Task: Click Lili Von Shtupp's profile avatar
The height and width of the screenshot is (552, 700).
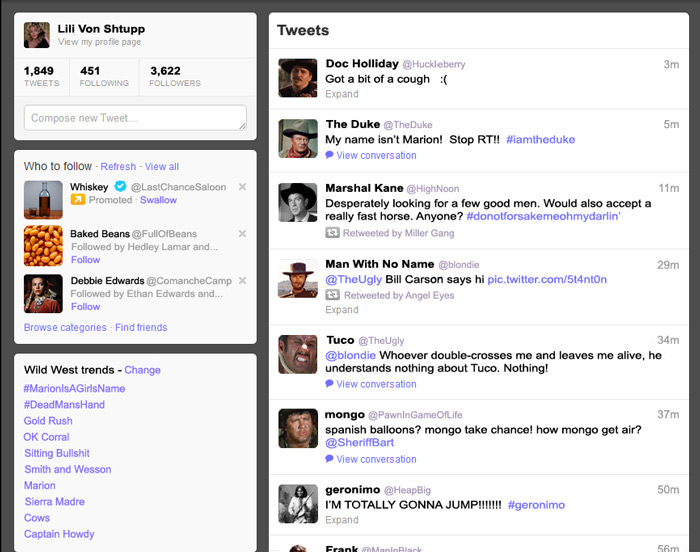Action: [x=37, y=35]
